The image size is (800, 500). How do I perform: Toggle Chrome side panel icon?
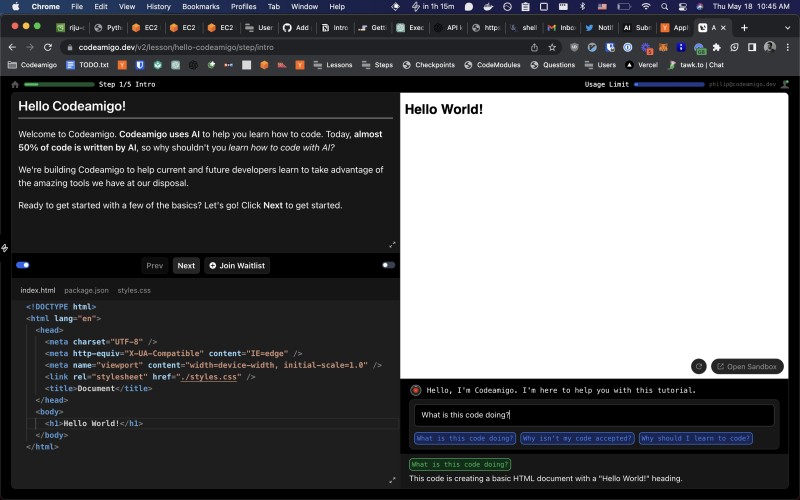[x=752, y=47]
